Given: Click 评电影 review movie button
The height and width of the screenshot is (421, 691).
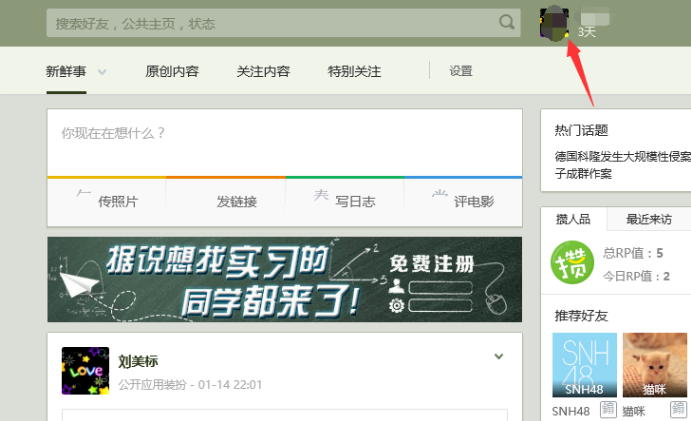Looking at the screenshot, I should (463, 202).
